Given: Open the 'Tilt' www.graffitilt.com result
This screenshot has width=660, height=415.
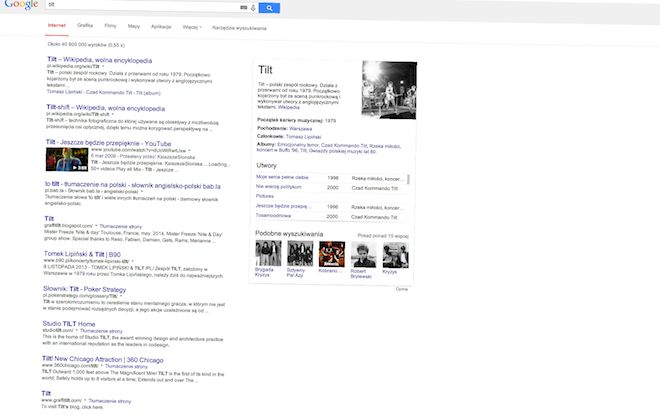Looking at the screenshot, I should pyautogui.click(x=46, y=393).
